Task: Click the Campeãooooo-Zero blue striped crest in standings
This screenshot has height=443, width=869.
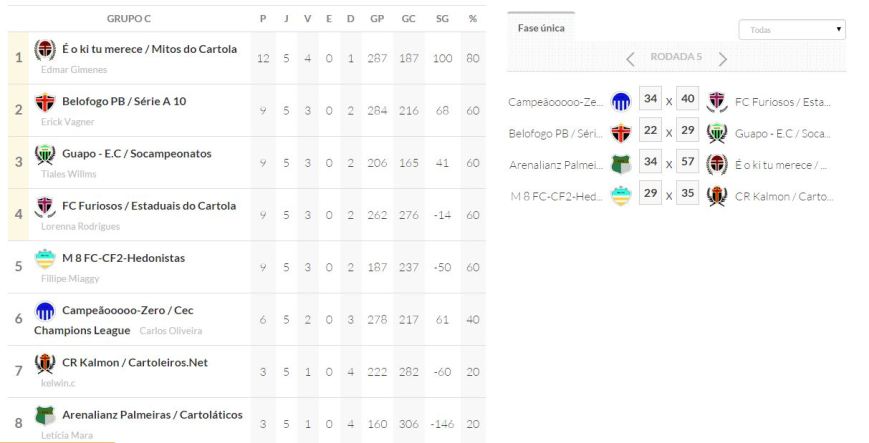Action: (45, 311)
